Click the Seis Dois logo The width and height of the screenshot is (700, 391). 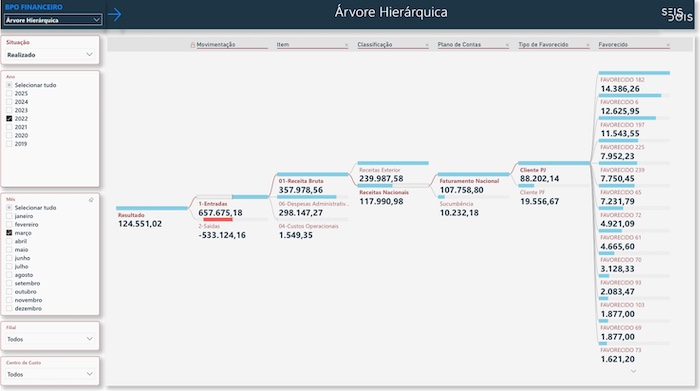coord(677,14)
